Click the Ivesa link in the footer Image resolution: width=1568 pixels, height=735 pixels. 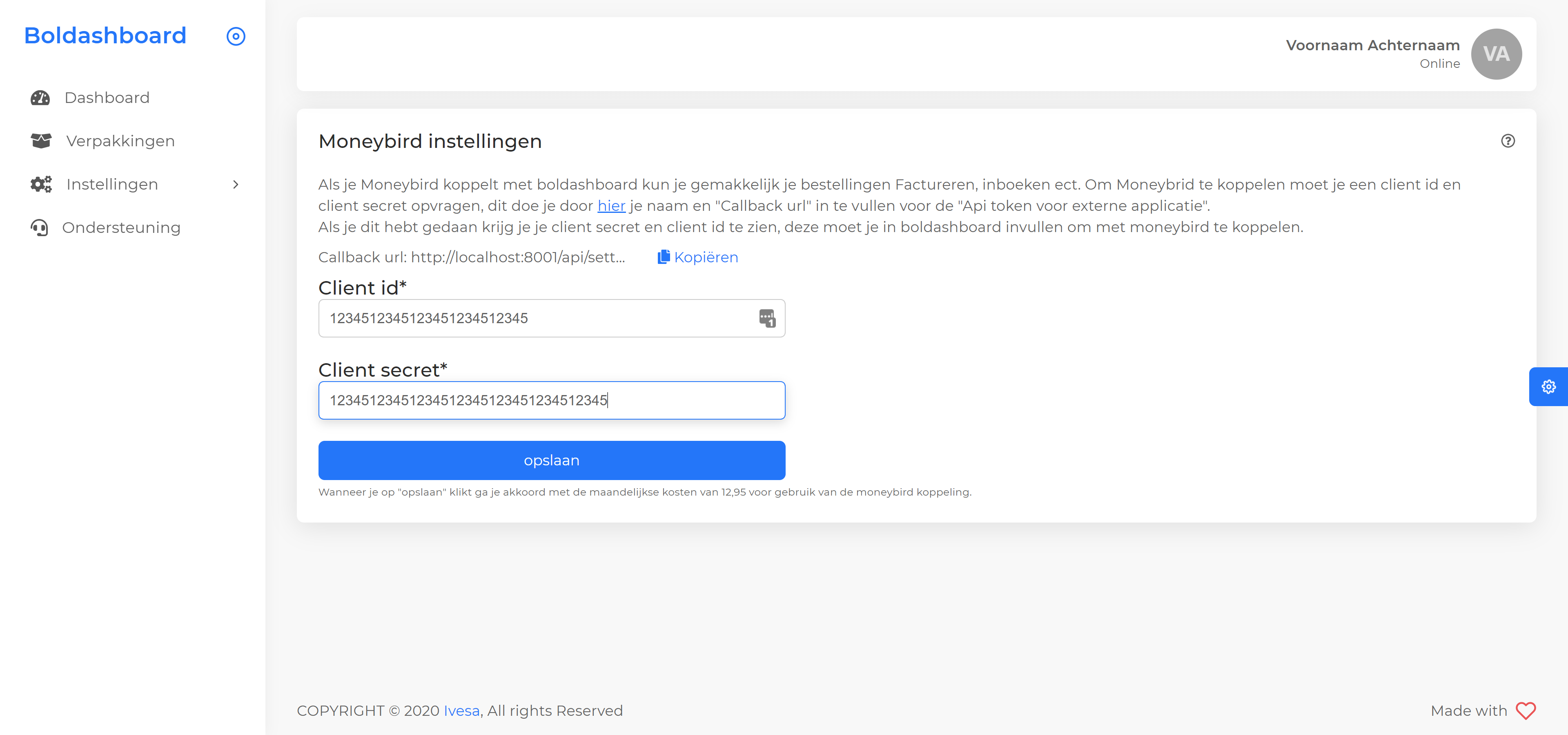pyautogui.click(x=461, y=710)
